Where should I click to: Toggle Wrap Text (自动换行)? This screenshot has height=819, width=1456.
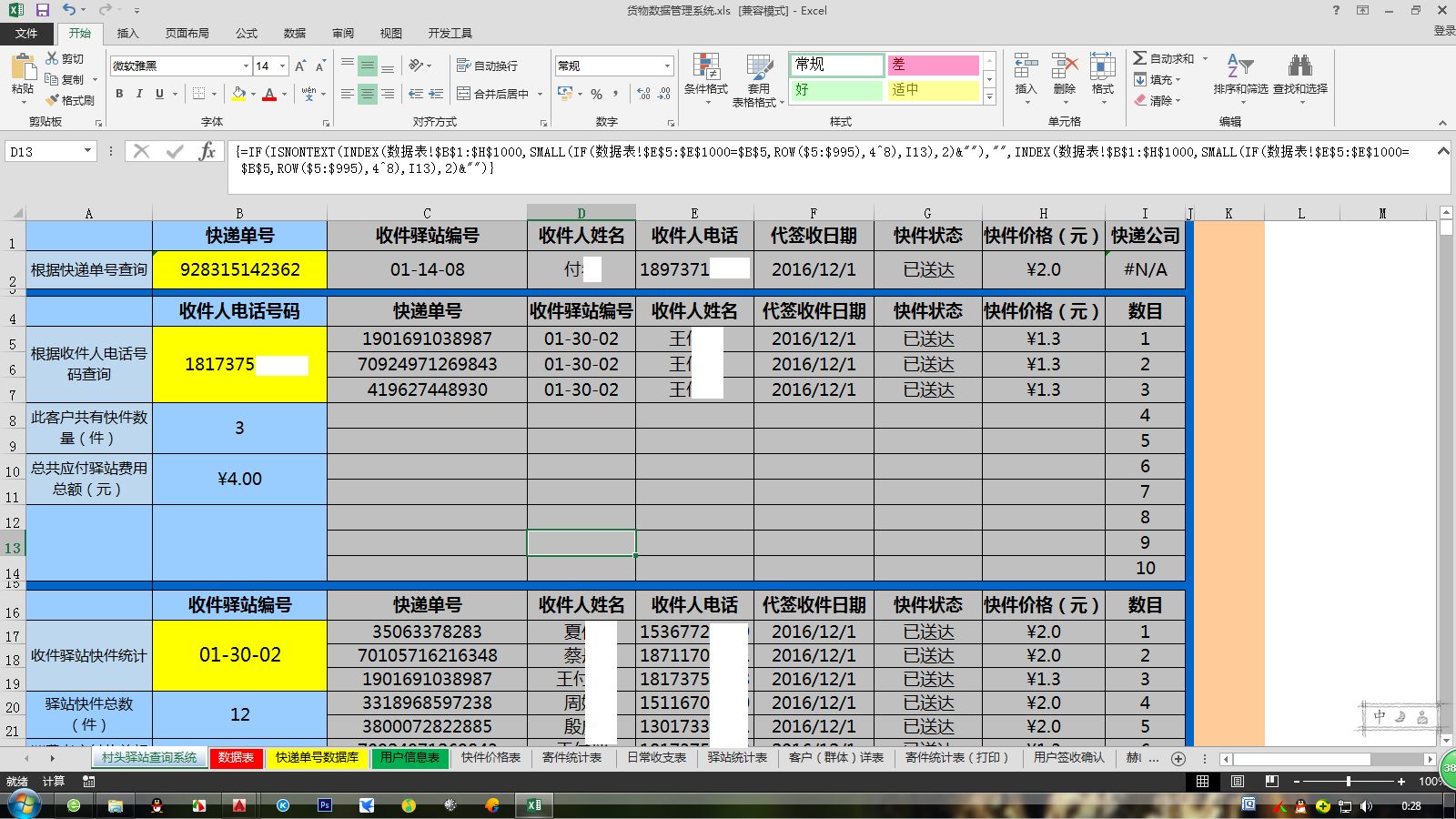[487, 66]
